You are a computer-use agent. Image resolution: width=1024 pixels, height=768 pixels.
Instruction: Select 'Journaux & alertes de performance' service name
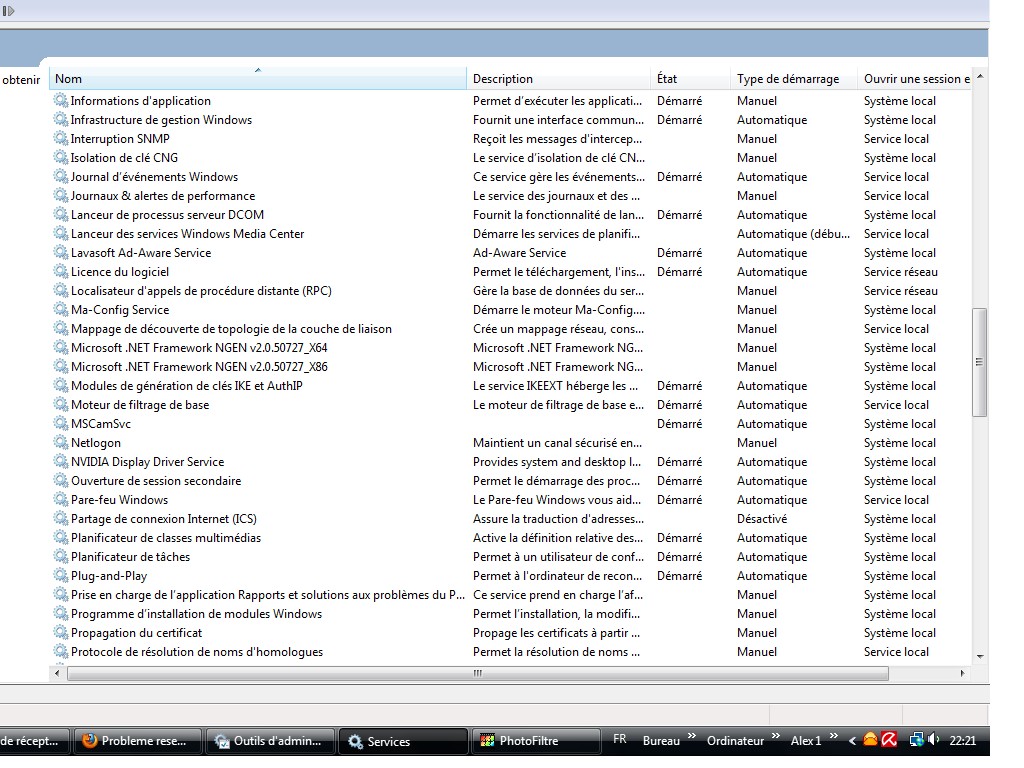(x=163, y=196)
